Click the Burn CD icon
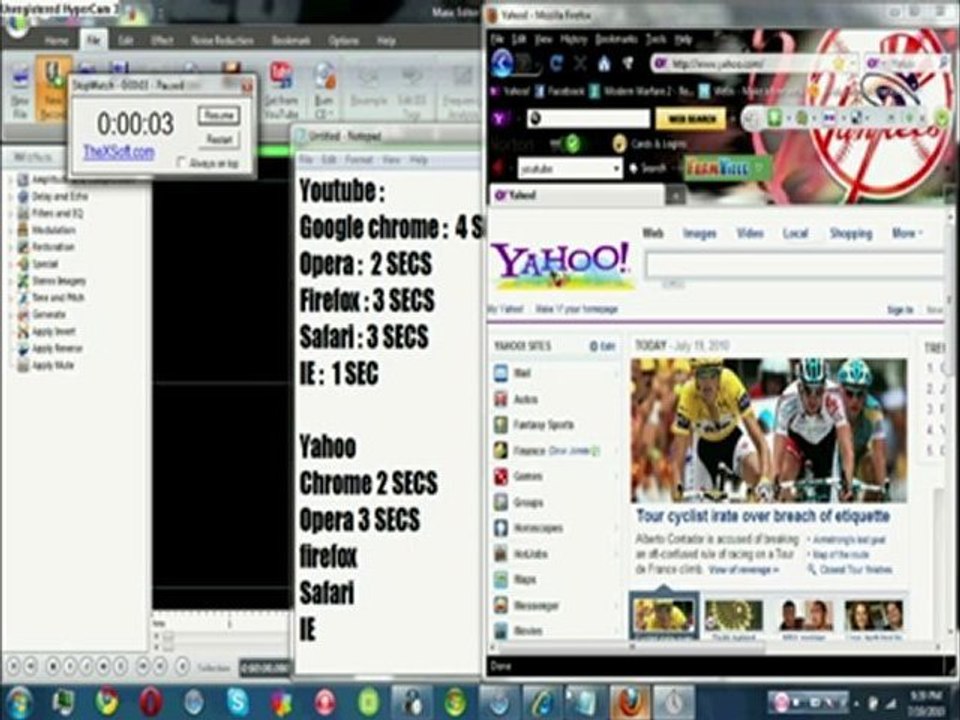The image size is (960, 720). point(323,77)
